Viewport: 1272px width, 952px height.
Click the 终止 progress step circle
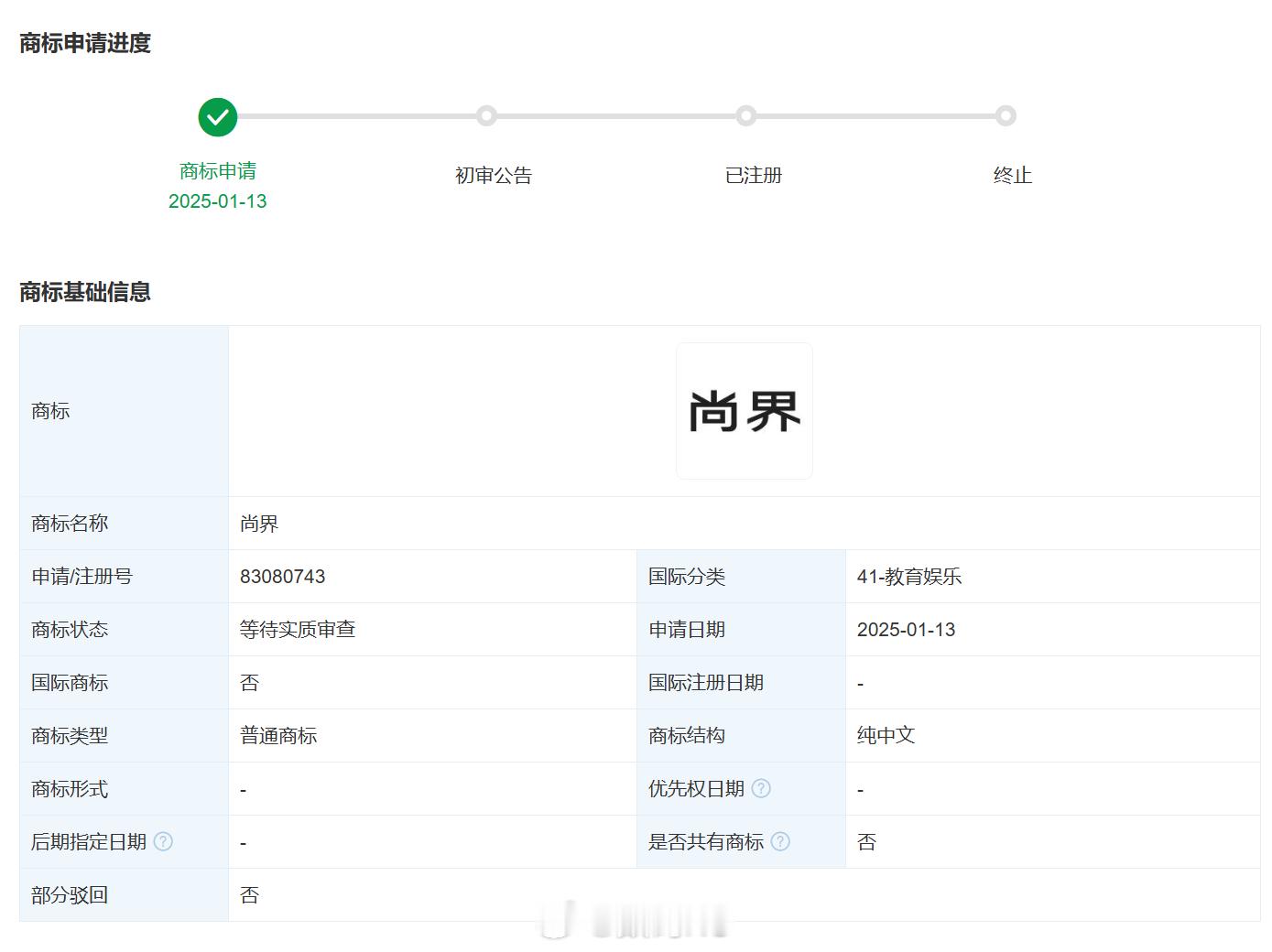(1006, 116)
